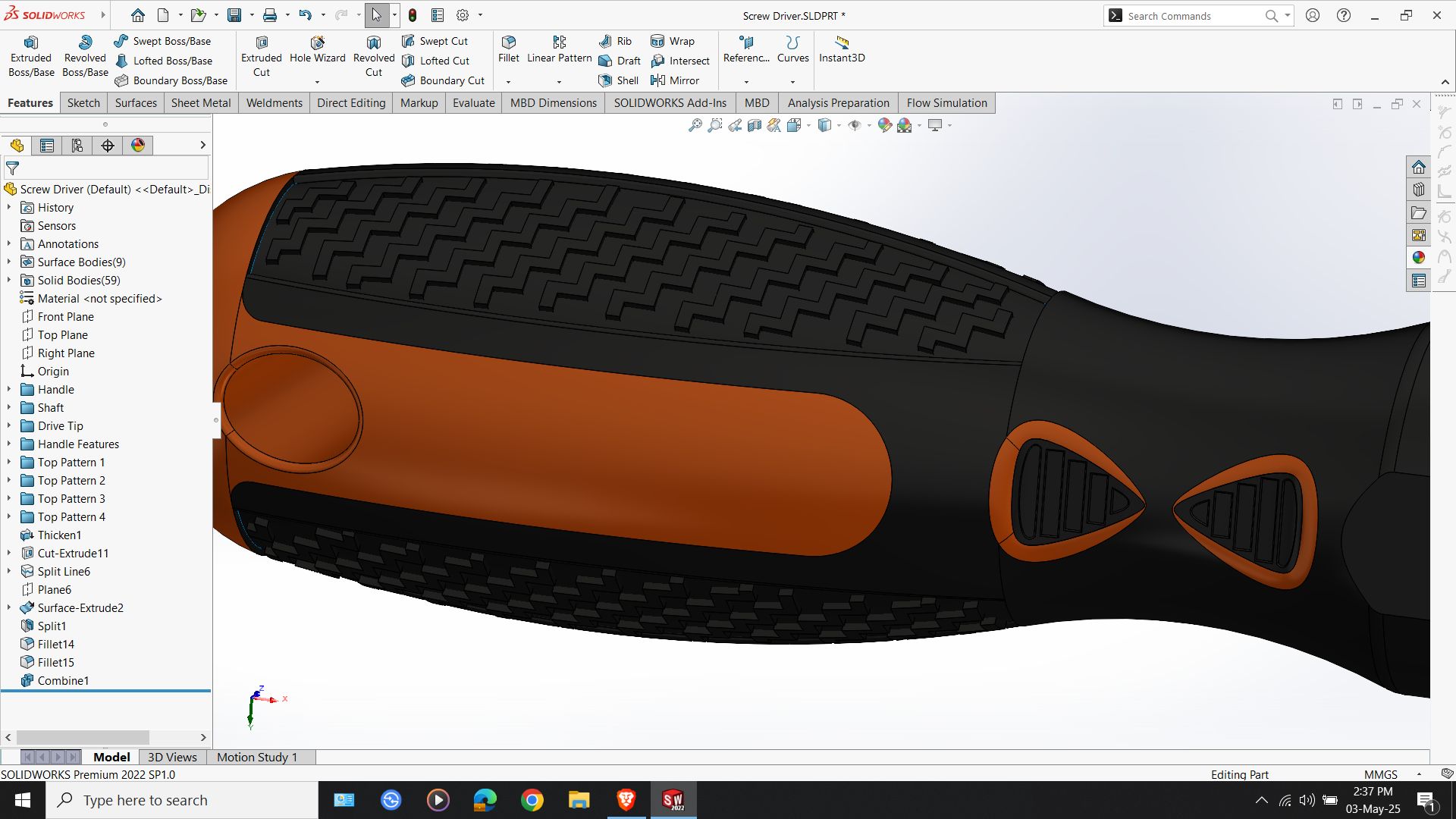Select Motion Study 1 tab
This screenshot has height=819, width=1456.
tap(257, 757)
